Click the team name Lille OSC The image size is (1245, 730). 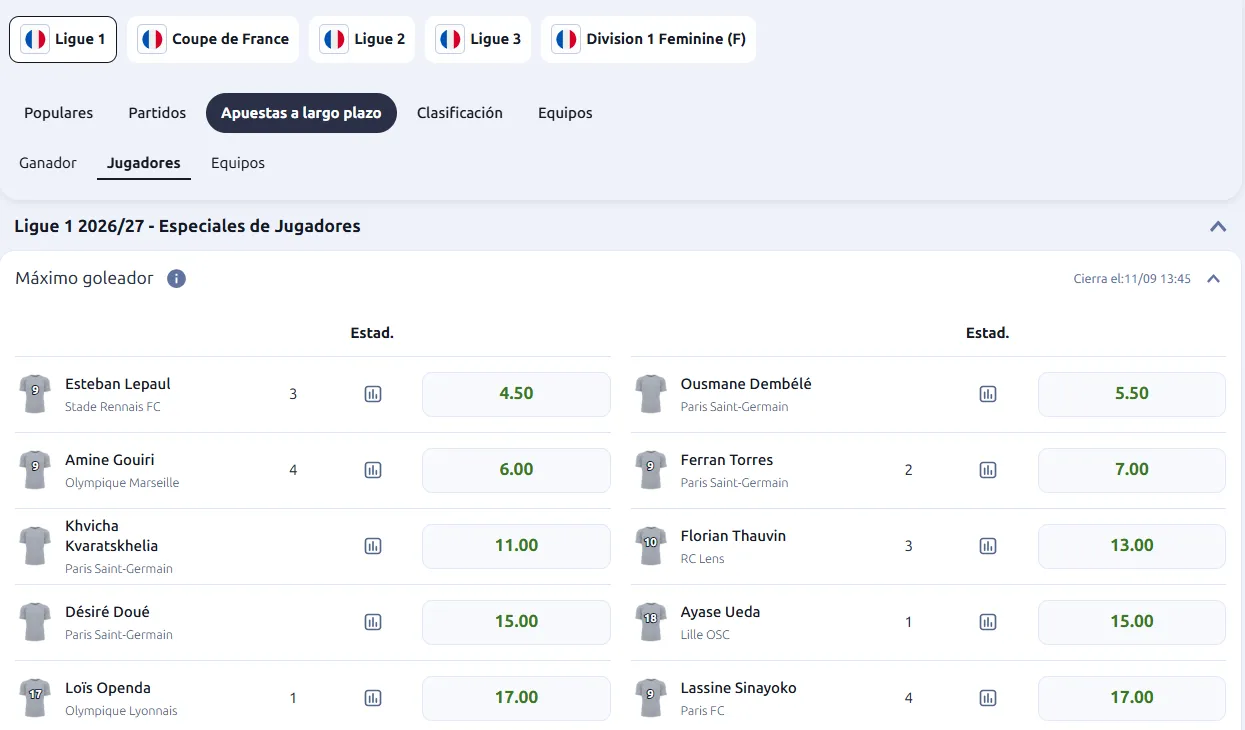click(705, 635)
